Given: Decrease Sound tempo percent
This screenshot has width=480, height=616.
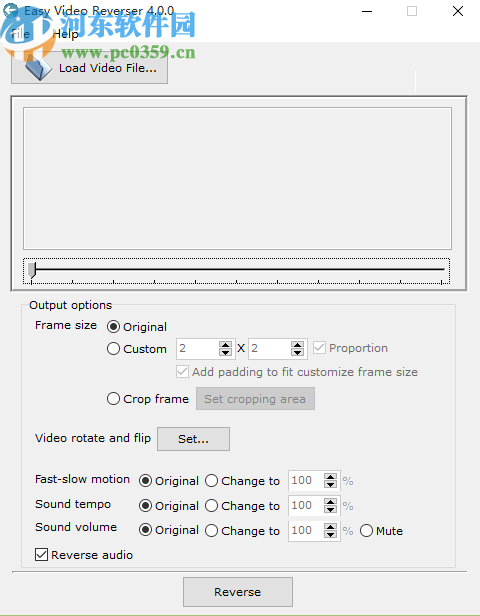Looking at the screenshot, I should [x=330, y=509].
